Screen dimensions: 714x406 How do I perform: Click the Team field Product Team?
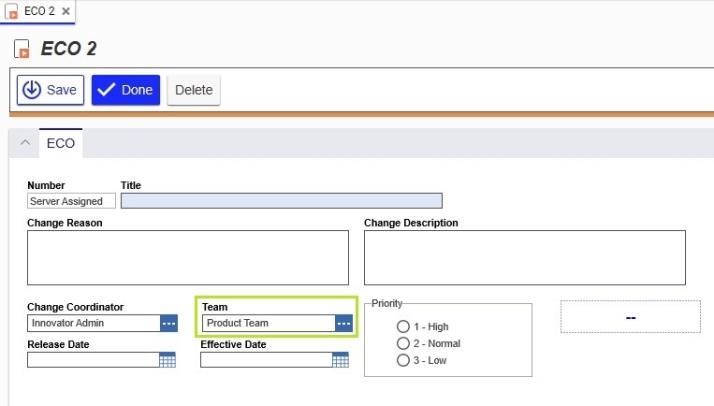(269, 323)
